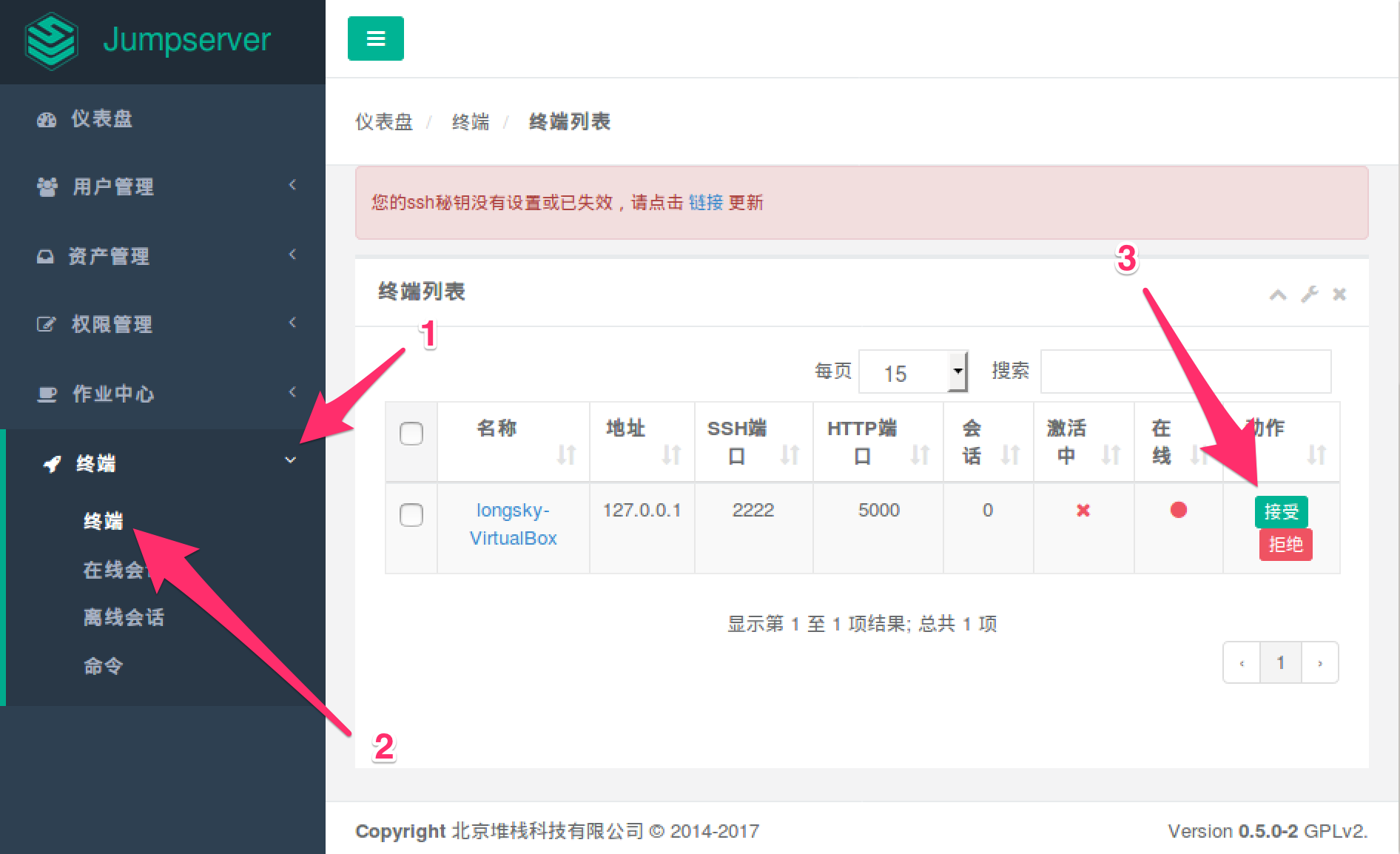Image resolution: width=1400 pixels, height=854 pixels.
Task: Click the hamburger menu toggle button
Action: tap(375, 38)
